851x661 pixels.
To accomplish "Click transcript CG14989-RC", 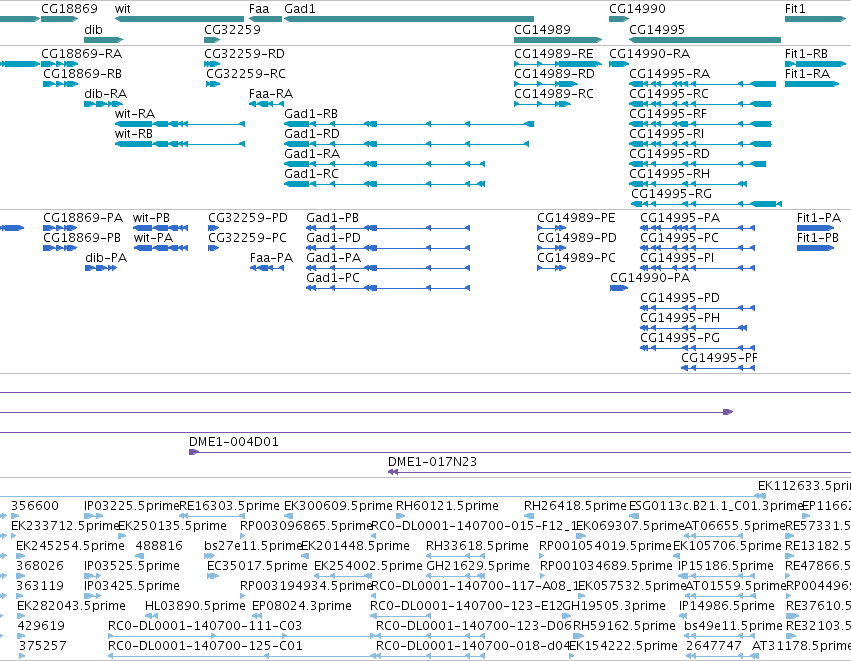I will pos(542,104).
